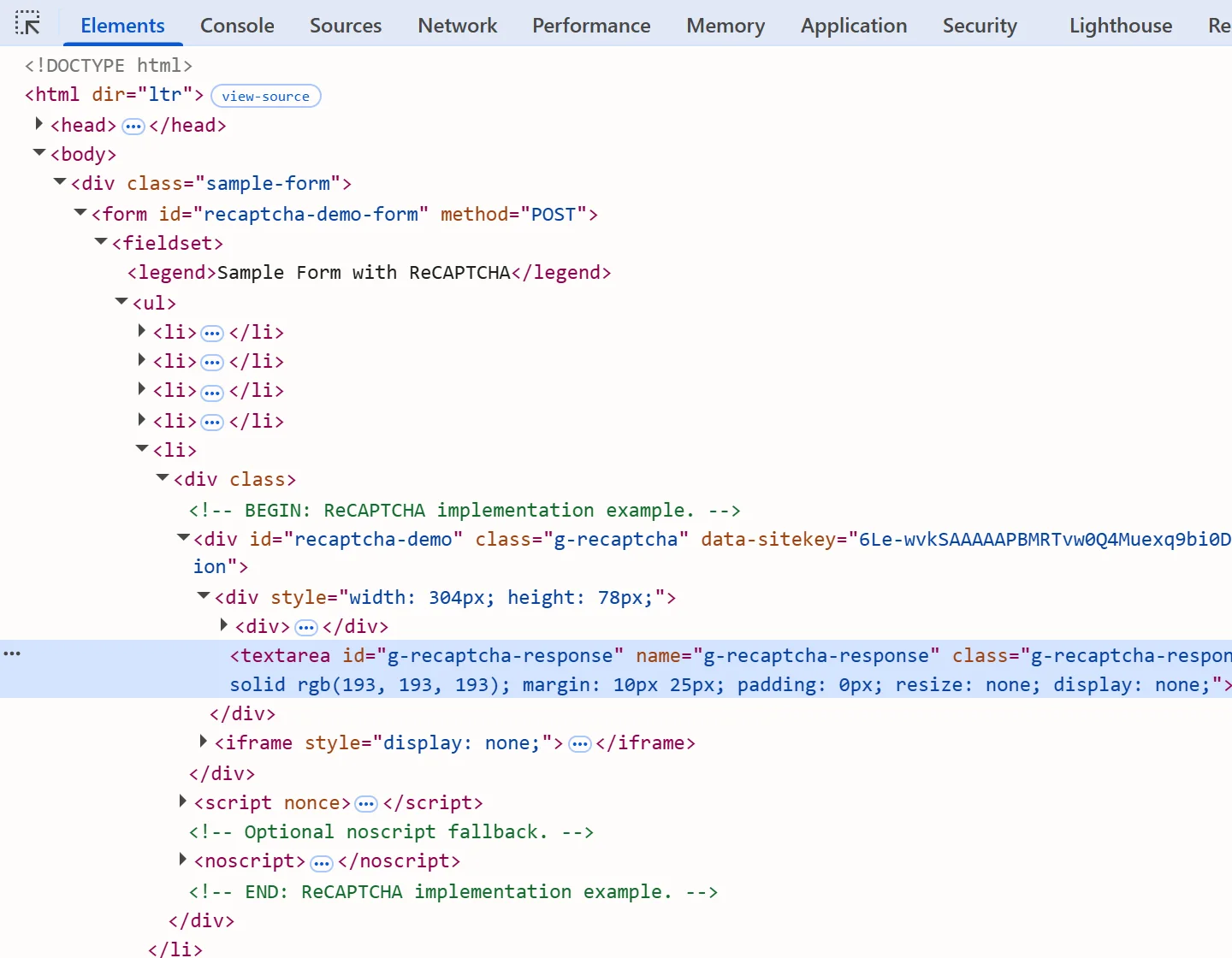The height and width of the screenshot is (958, 1232).
Task: Collapse the body element
Action: click(38, 153)
